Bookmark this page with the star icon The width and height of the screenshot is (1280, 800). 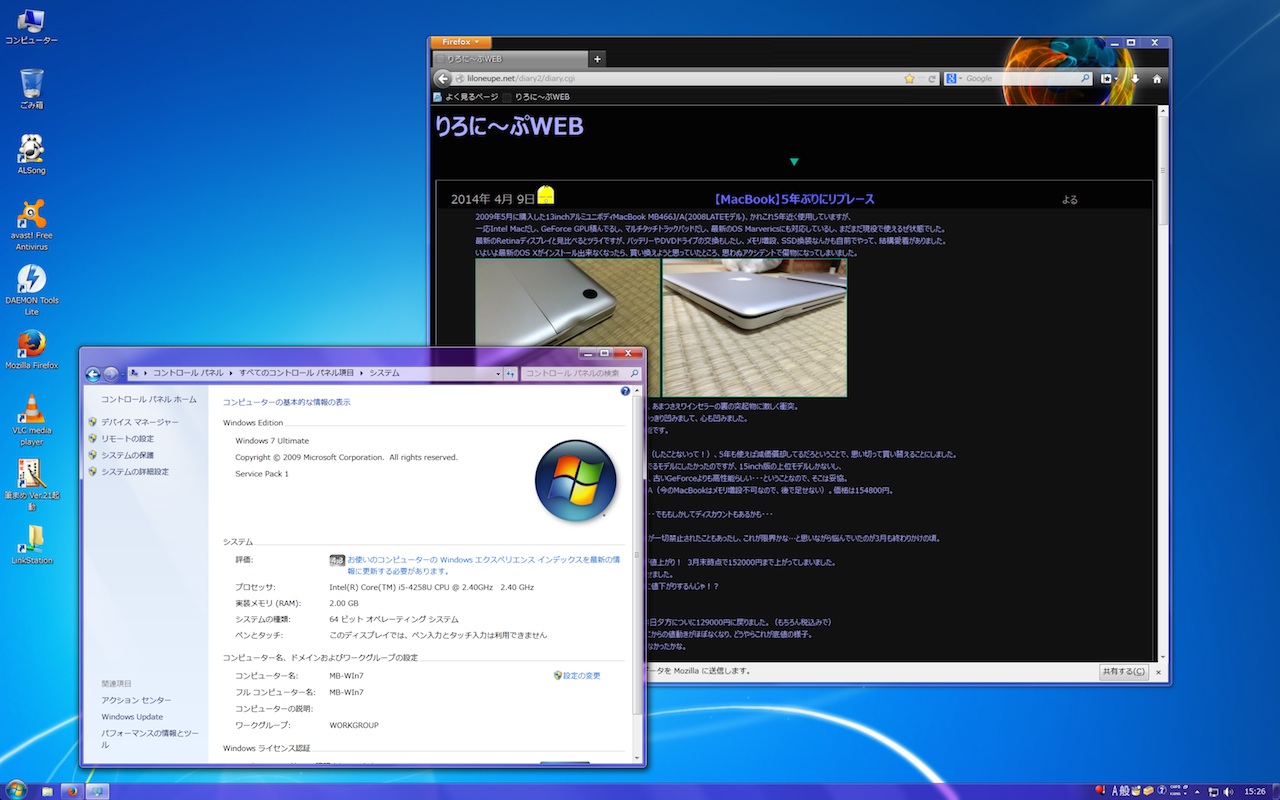[x=909, y=78]
